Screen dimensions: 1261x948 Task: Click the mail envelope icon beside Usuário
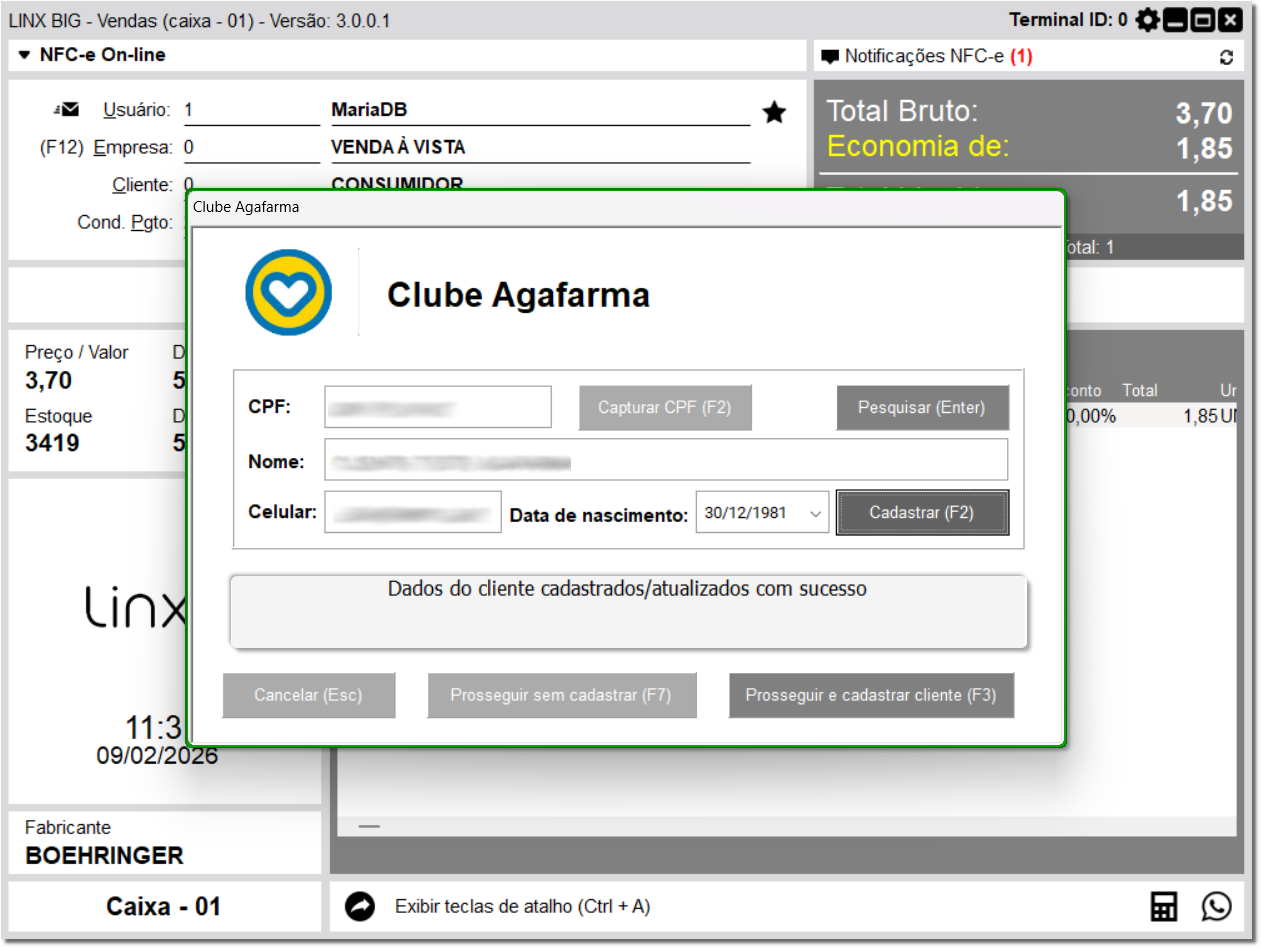(67, 109)
